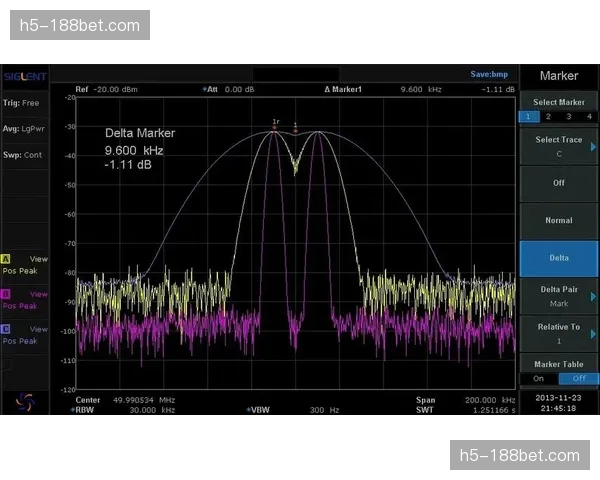The height and width of the screenshot is (480, 600).
Task: Open the Delta Pair submenu
Action: 558,294
